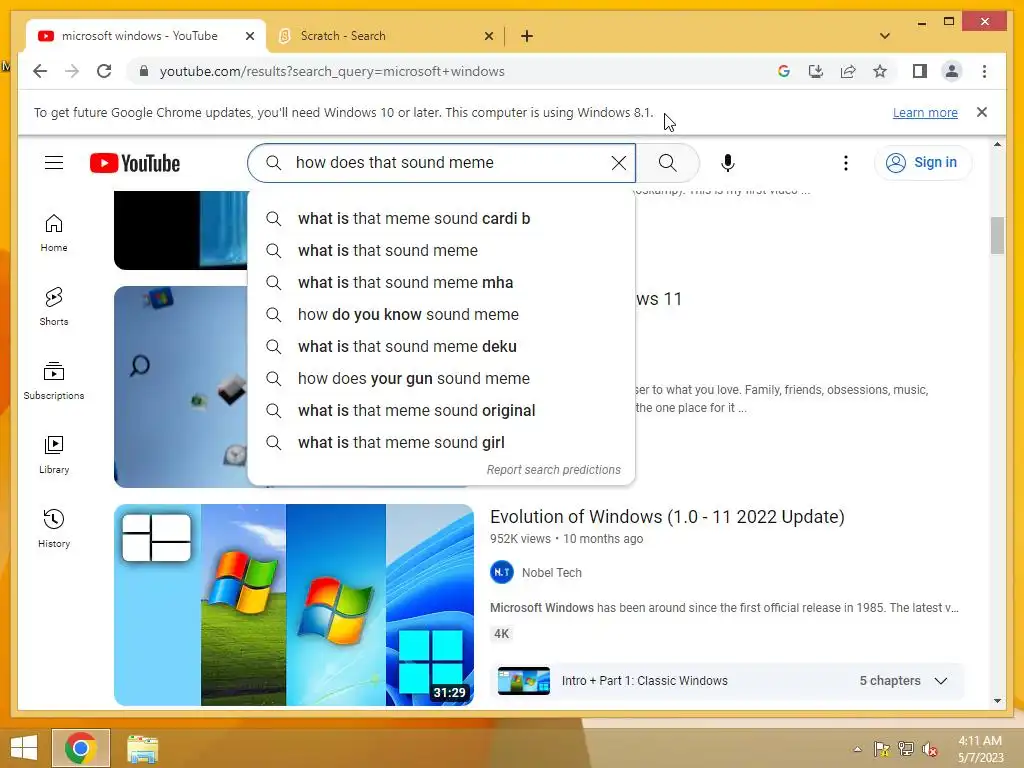Switch to the Scratch - Search tab
The image size is (1024, 768).
coord(385,36)
